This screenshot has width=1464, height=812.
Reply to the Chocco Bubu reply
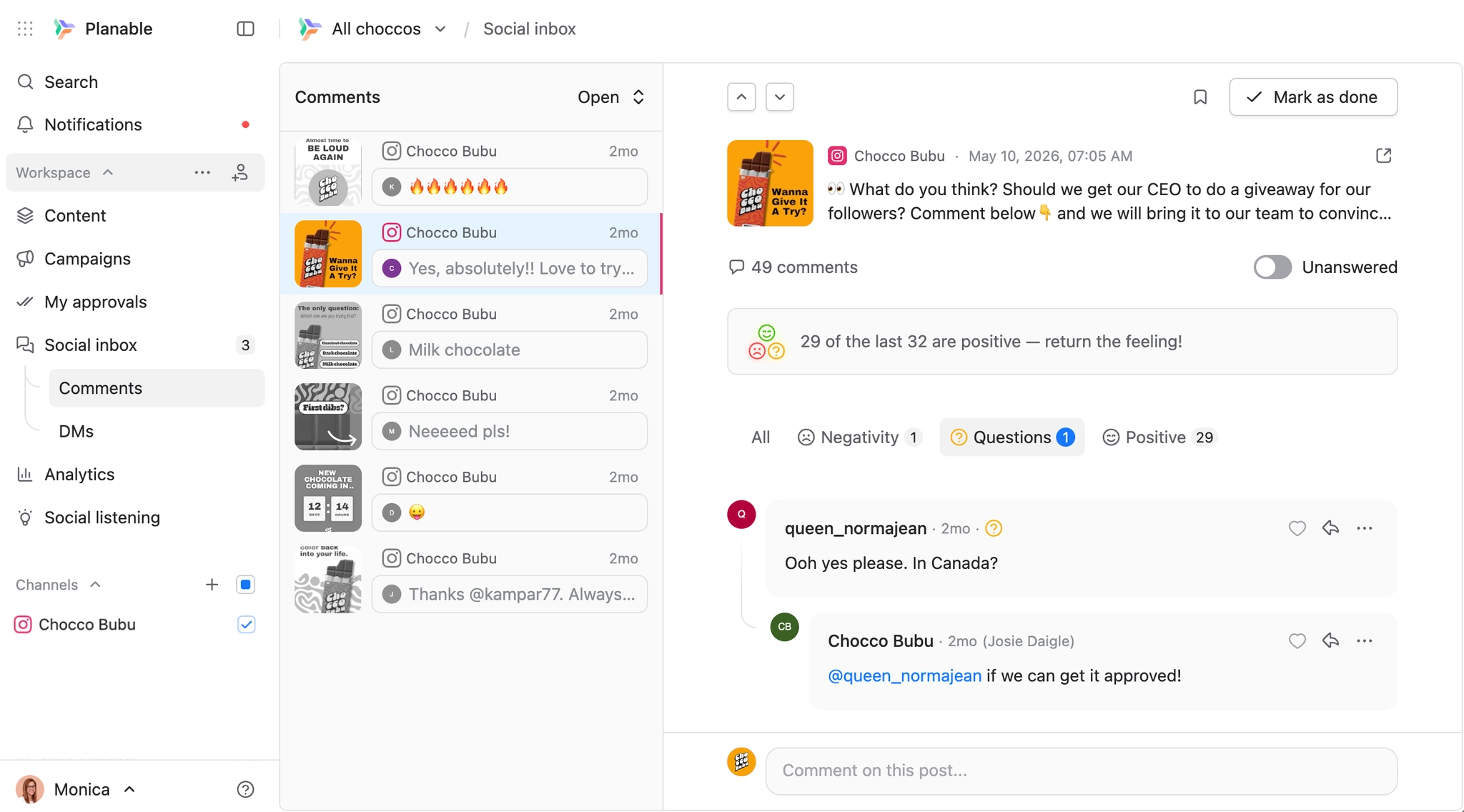click(x=1330, y=641)
